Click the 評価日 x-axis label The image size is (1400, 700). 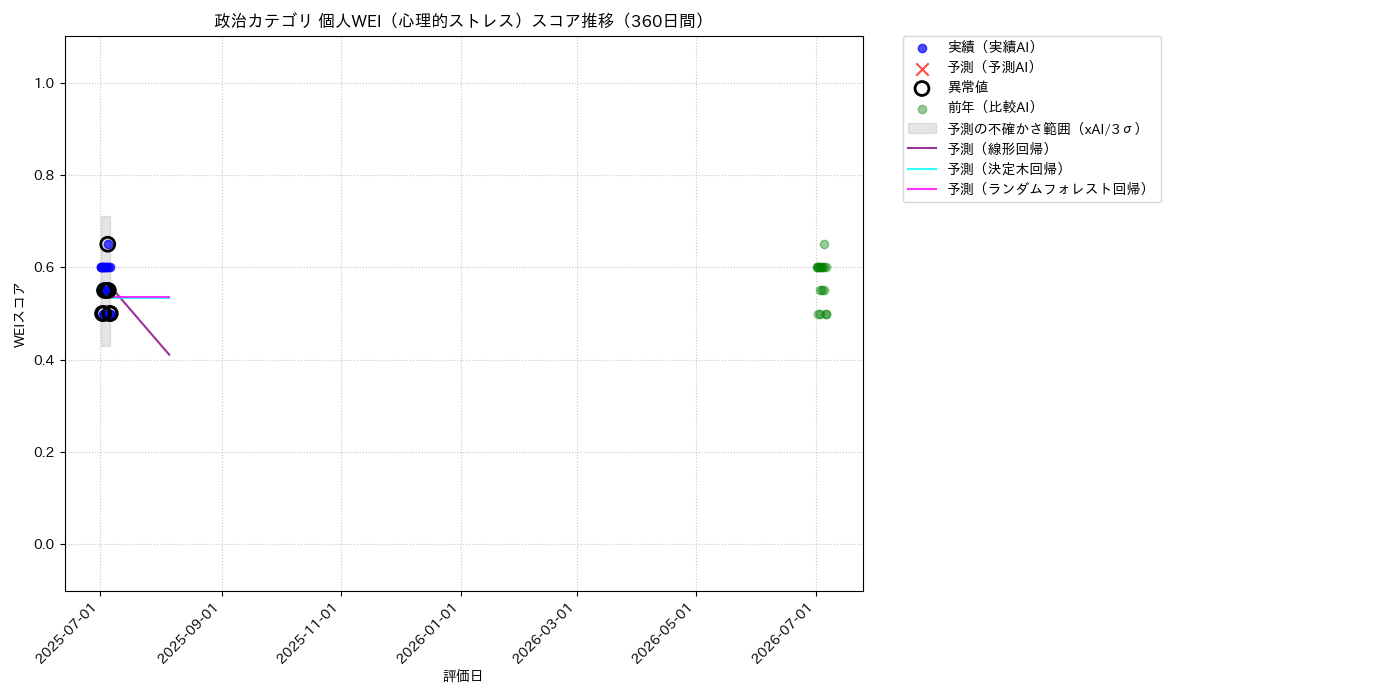coord(463,677)
